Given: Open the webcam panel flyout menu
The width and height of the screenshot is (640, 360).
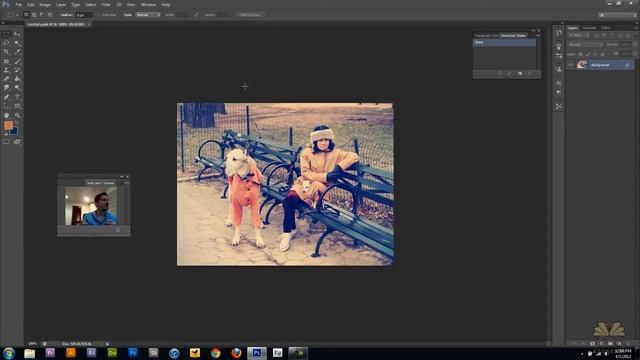Looking at the screenshot, I should pyautogui.click(x=126, y=183).
